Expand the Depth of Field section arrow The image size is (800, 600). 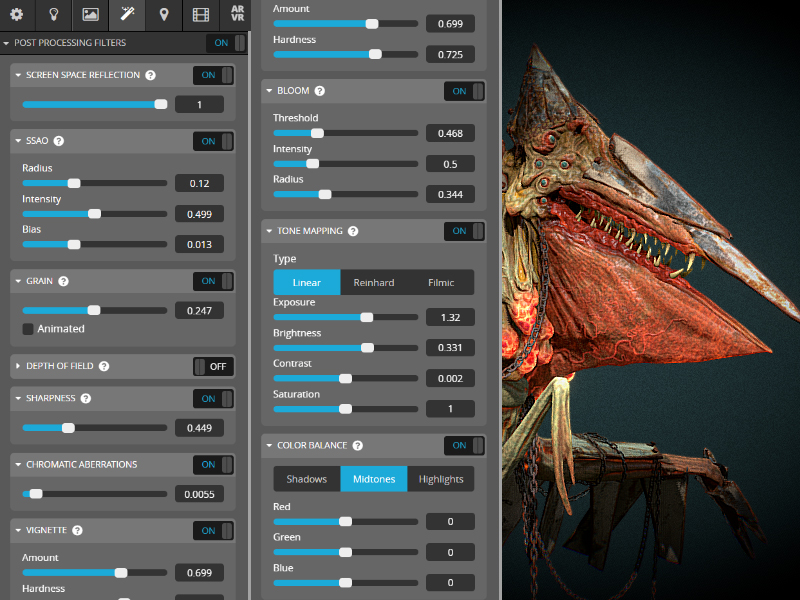click(18, 366)
